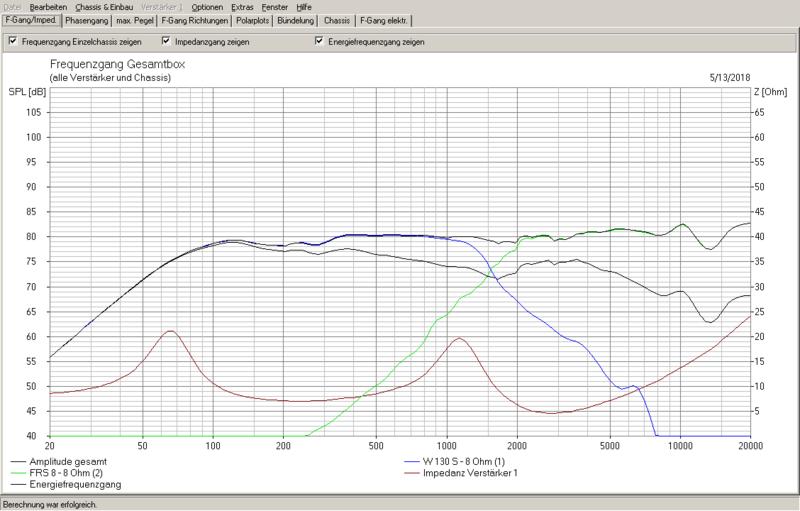Select the F-Gang Richtungen tab
Viewport: 800px width, 511px height.
tap(197, 21)
